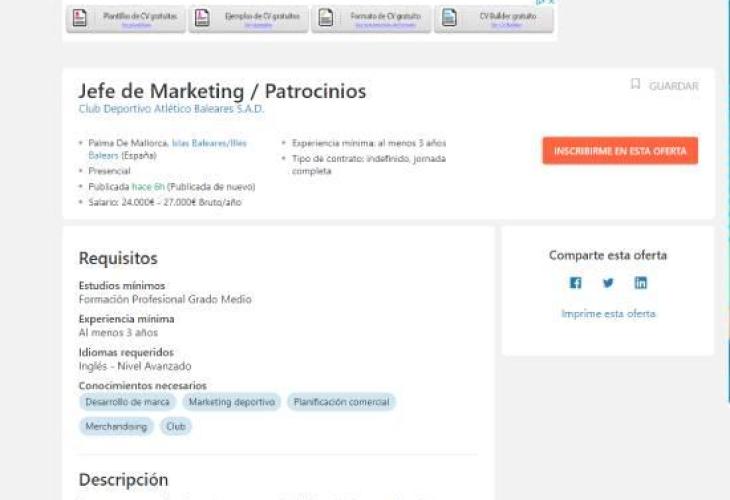Share the offer on LinkedIn
Image resolution: width=730 pixels, height=500 pixels.
pos(641,283)
